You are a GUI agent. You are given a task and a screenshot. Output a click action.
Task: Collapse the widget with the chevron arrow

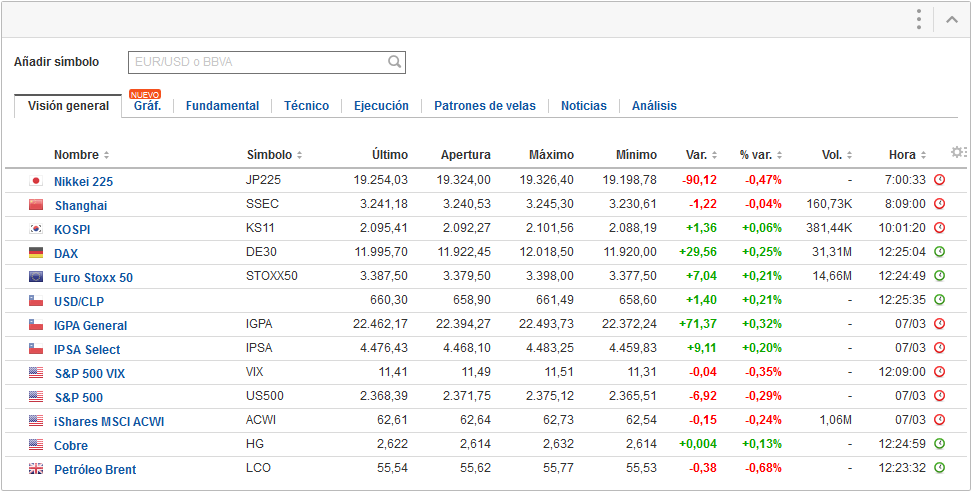(x=951, y=19)
